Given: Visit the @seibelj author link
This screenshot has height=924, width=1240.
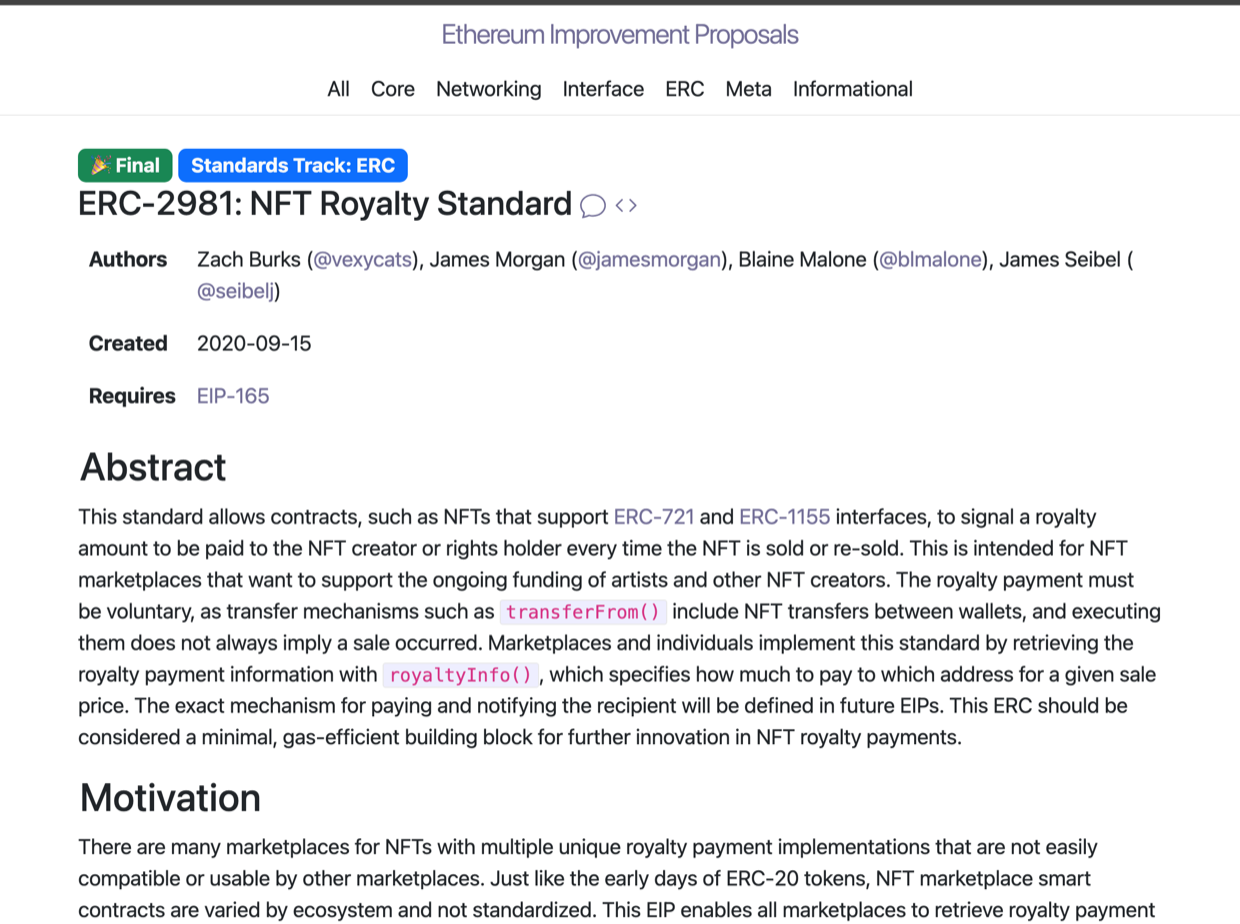Looking at the screenshot, I should tap(236, 291).
